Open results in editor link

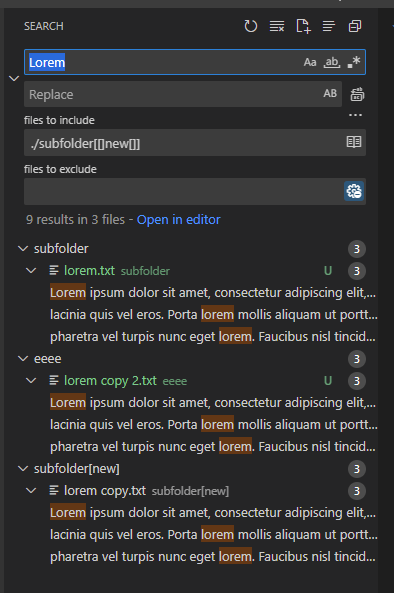pyautogui.click(x=178, y=219)
